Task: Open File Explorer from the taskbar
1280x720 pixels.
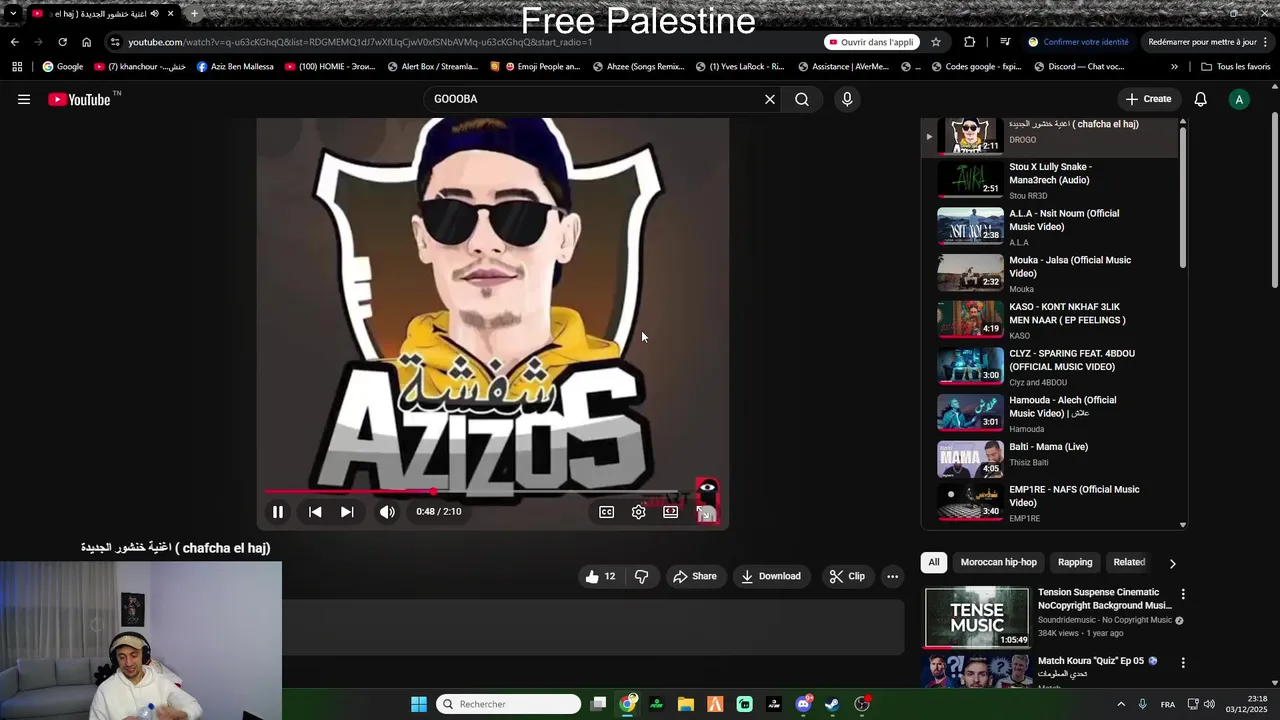Action: tap(686, 704)
